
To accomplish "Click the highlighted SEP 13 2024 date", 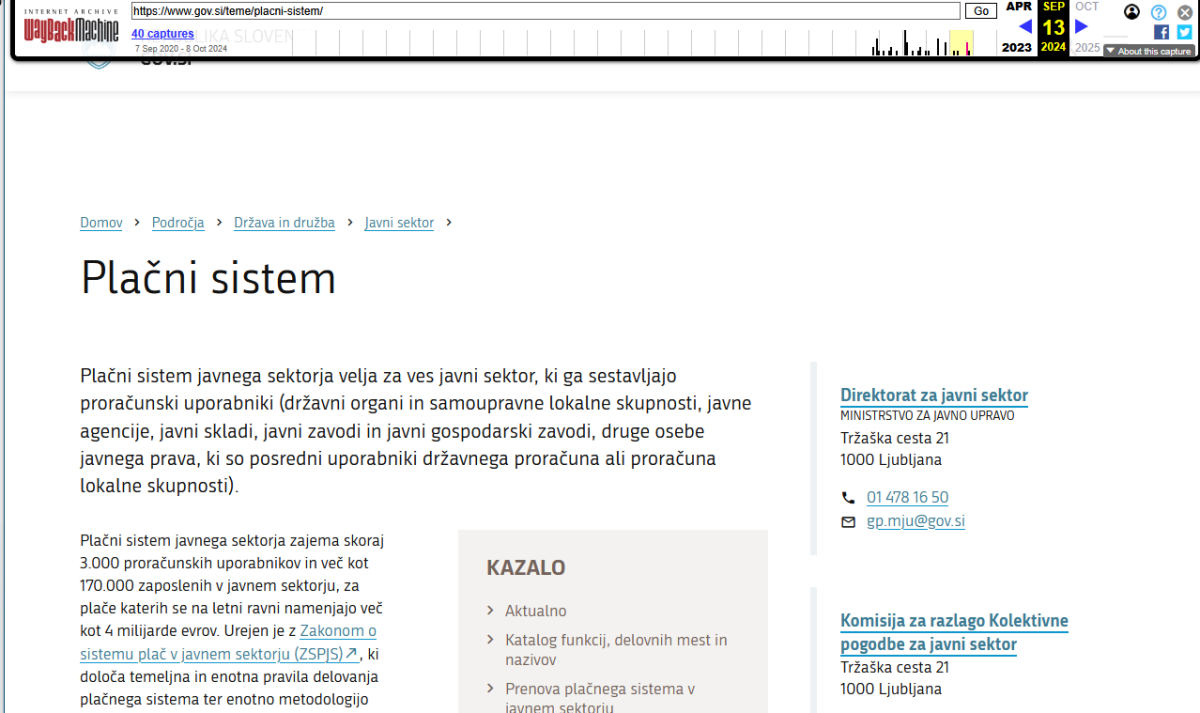I will (x=1053, y=27).
